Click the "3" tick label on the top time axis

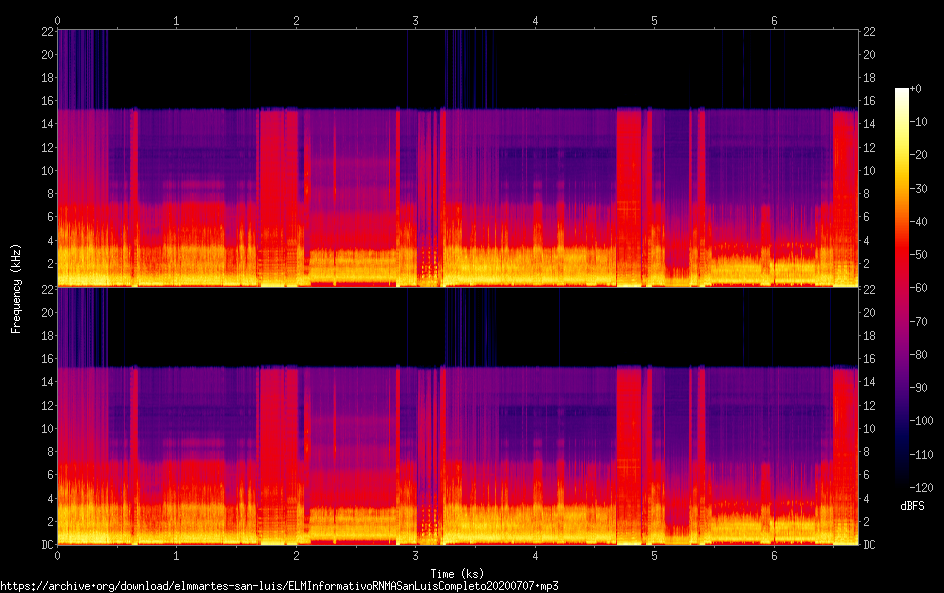[415, 21]
